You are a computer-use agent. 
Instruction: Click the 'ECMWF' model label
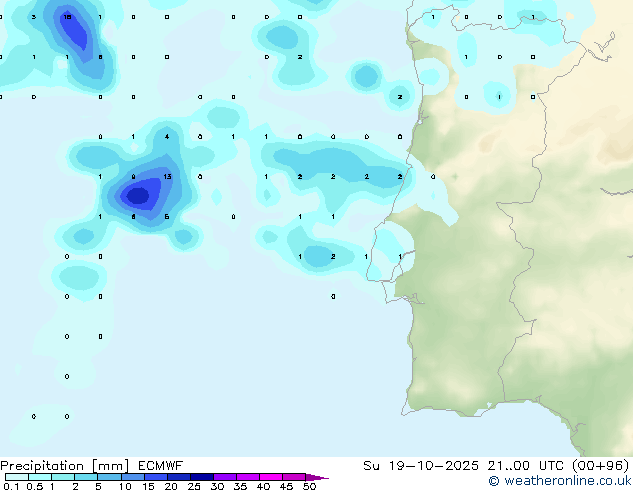pyautogui.click(x=161, y=466)
